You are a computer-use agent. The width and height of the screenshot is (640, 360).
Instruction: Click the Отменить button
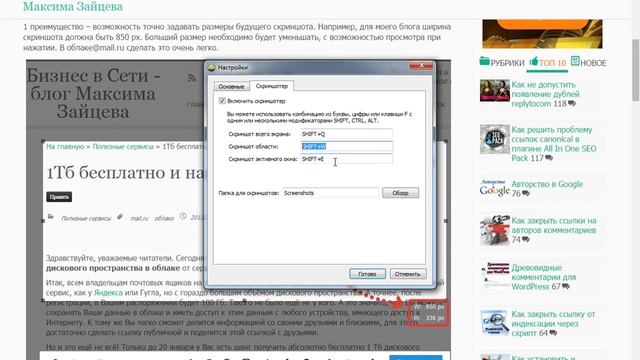tap(408, 274)
